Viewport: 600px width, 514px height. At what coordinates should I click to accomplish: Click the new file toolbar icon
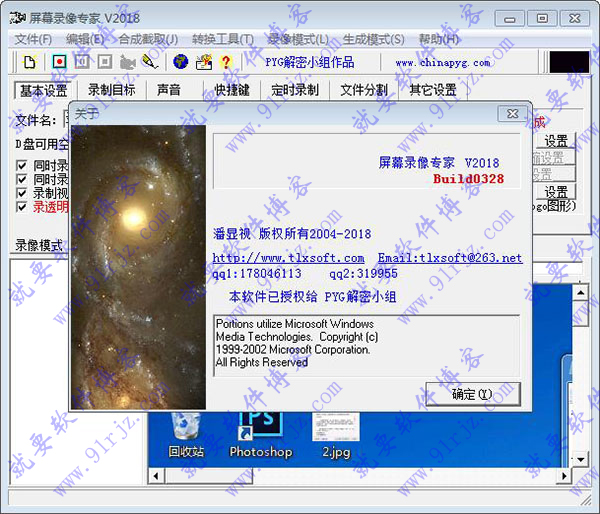30,62
